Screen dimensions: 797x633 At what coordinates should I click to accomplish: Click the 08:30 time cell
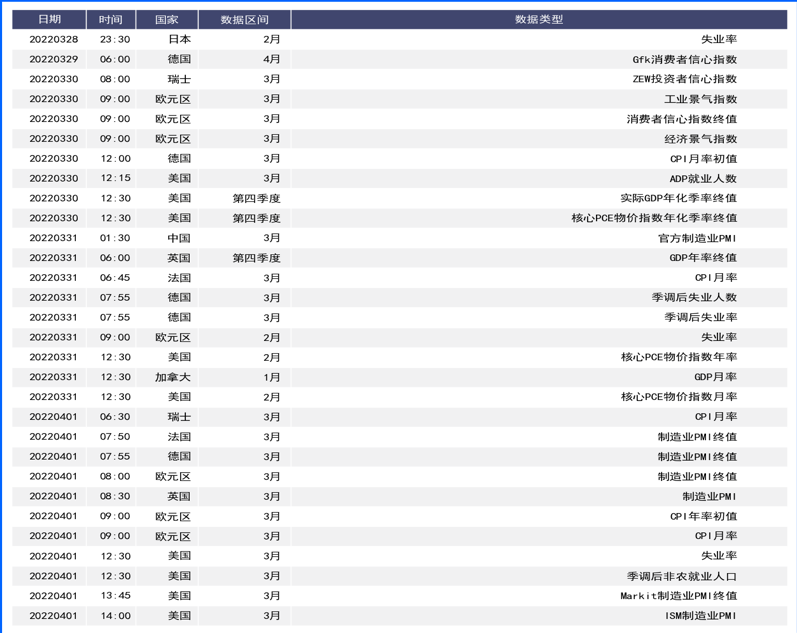(115, 496)
